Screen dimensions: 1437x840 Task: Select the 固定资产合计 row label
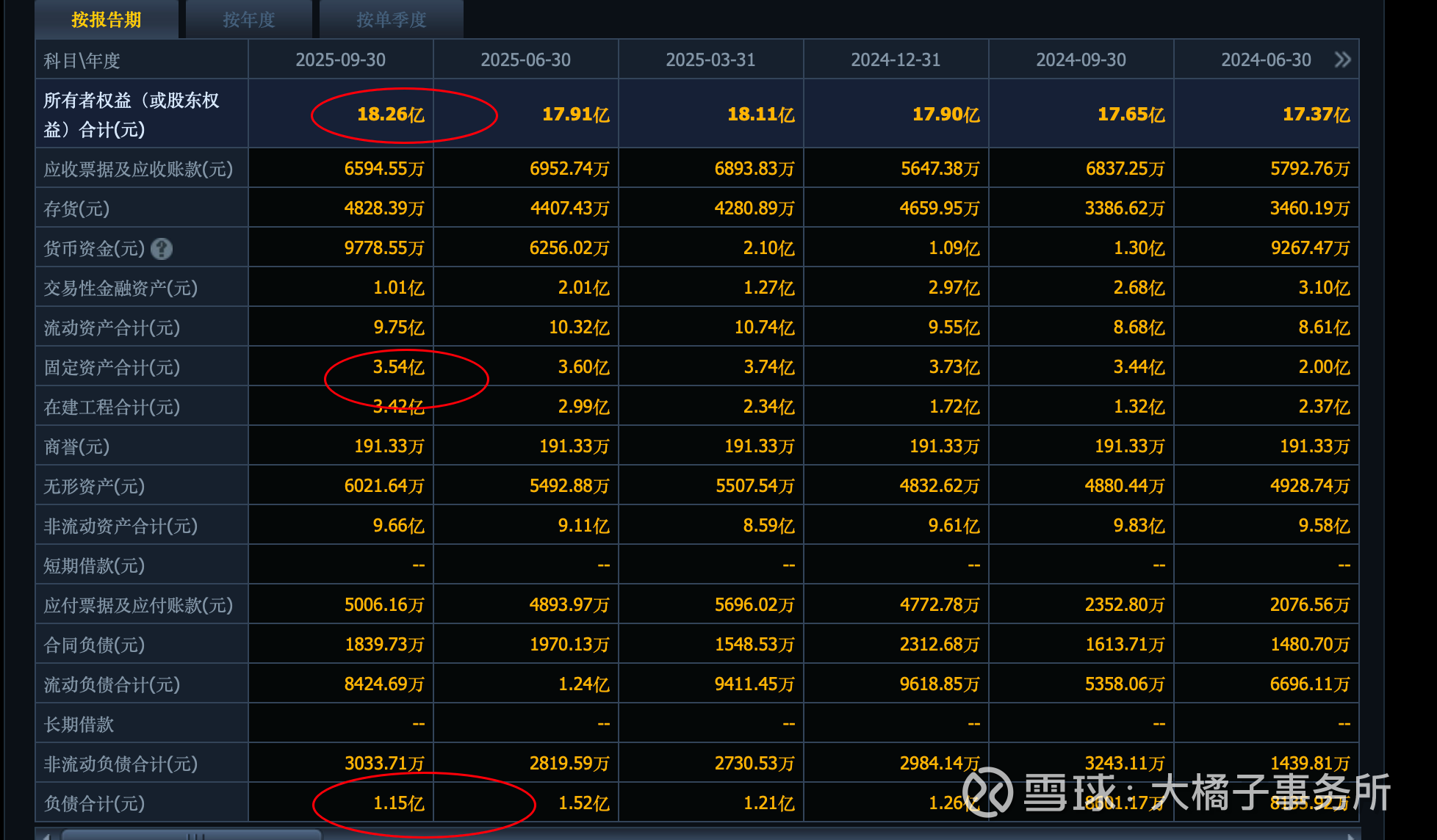112,367
